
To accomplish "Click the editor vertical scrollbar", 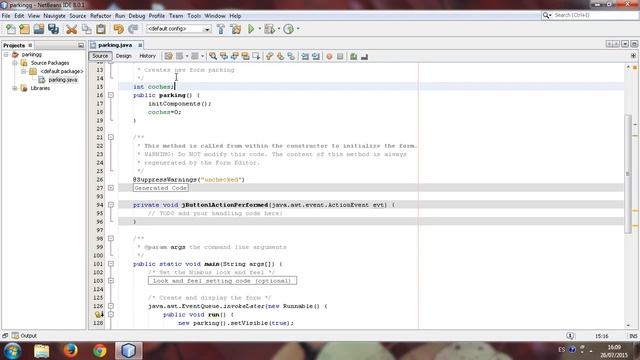I will (628, 175).
